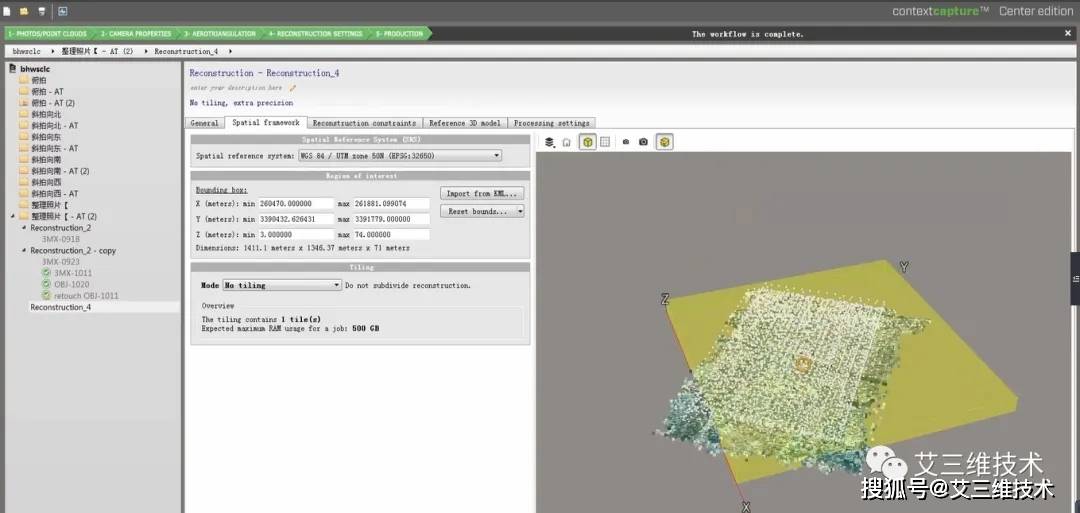
Task: Collapse the Reconstruction_2 tree node
Action: (x=24, y=228)
